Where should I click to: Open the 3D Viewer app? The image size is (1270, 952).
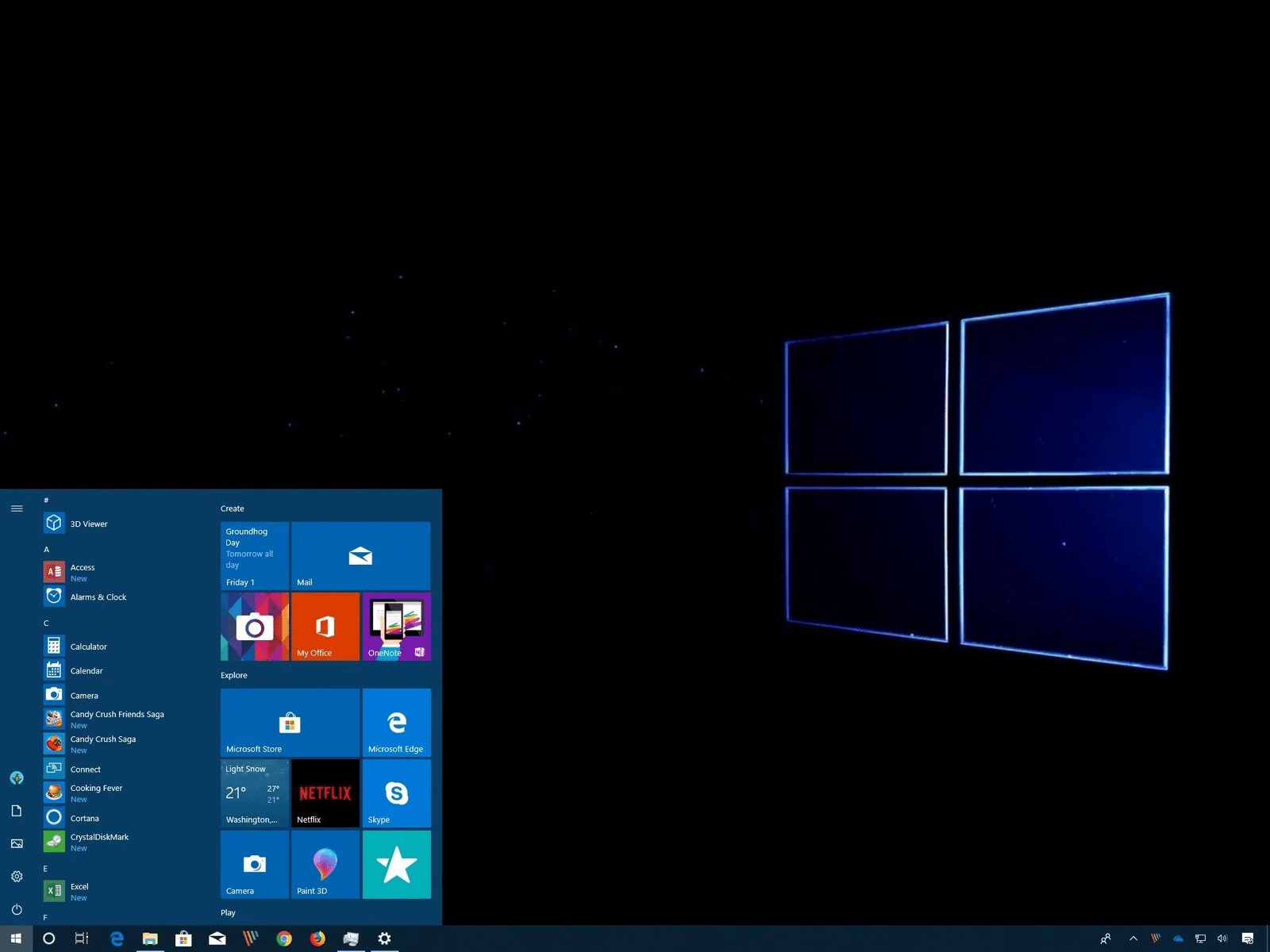tap(119, 524)
